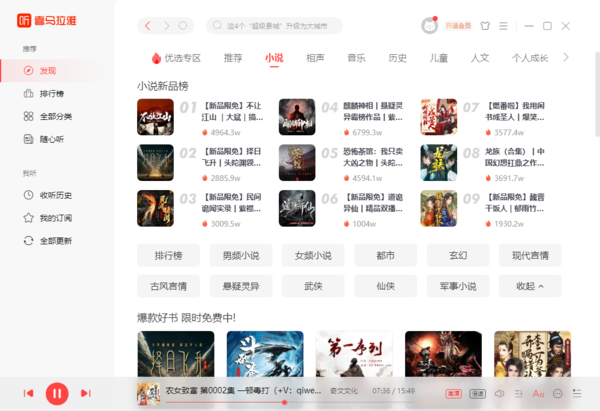Open rank 05 恐怖茶馆 title
The image size is (600, 411).
[x=373, y=157]
